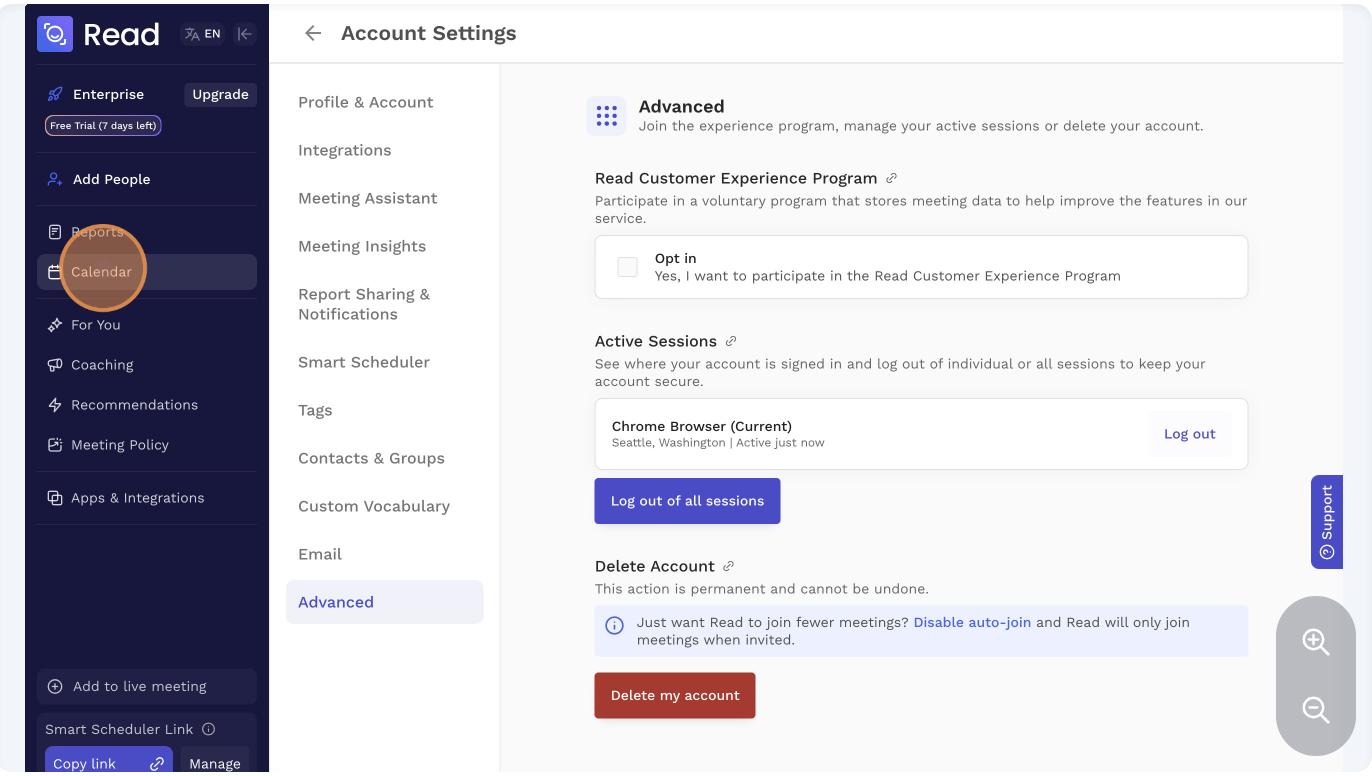Click the link icon beside Delete Account
This screenshot has width=1372, height=776.
[729, 566]
